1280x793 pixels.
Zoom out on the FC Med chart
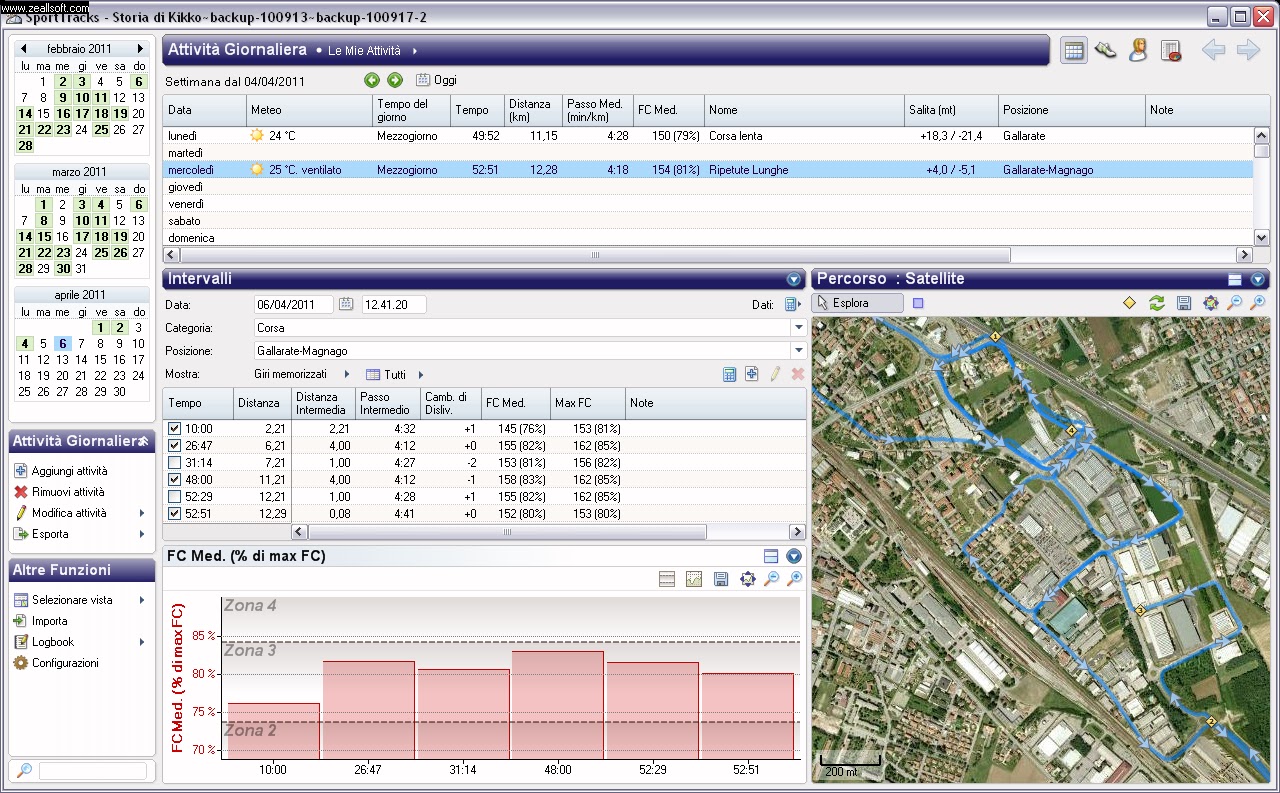pyautogui.click(x=771, y=579)
